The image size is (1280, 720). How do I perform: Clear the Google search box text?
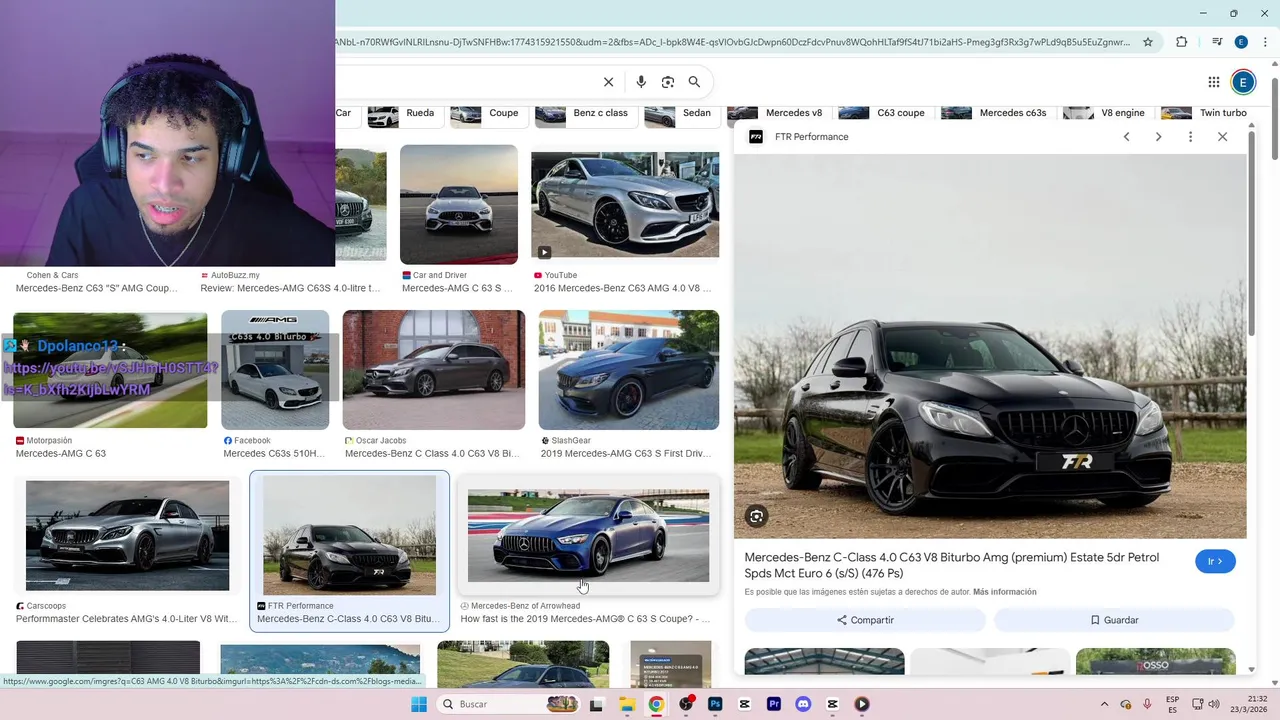[x=608, y=82]
